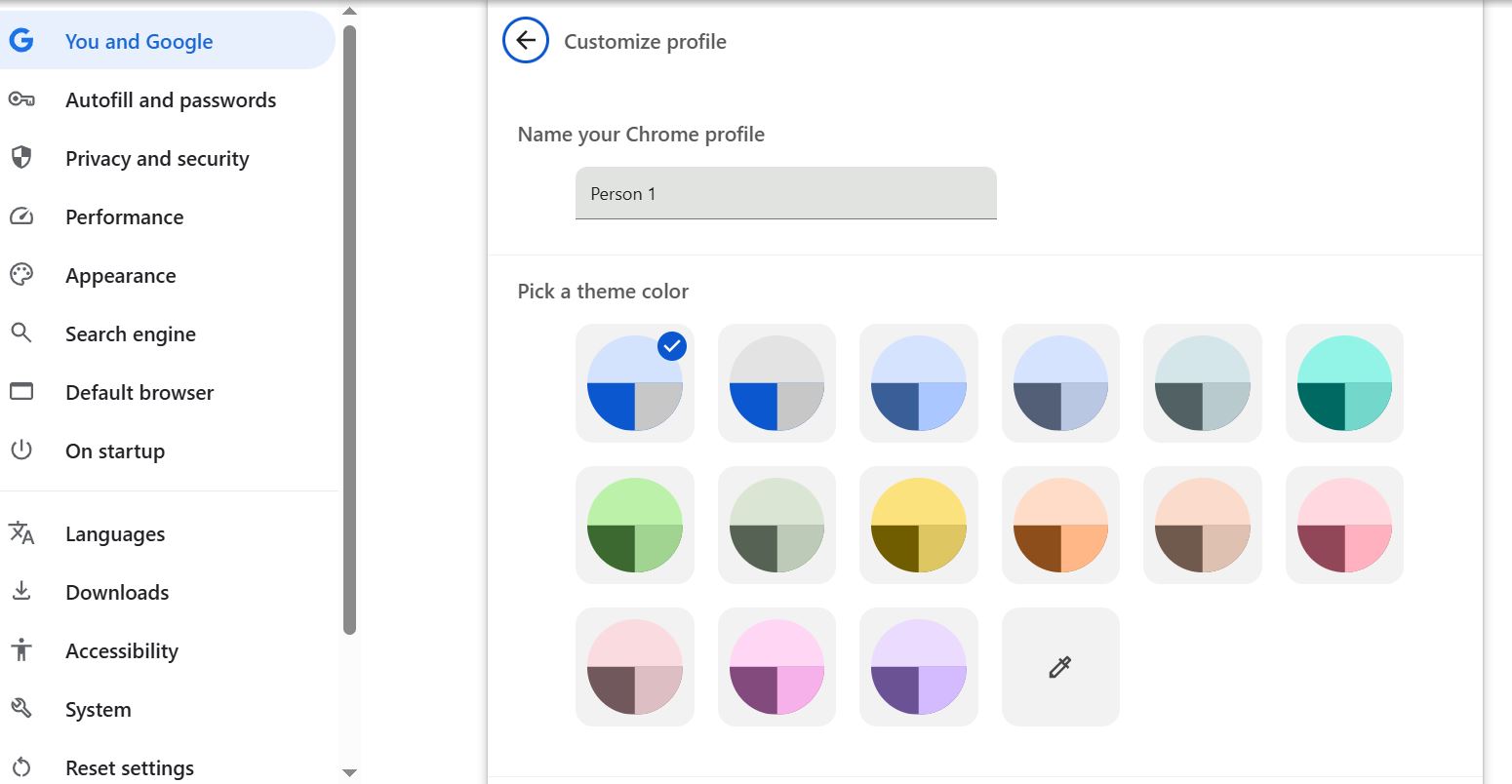Viewport: 1512px width, 784px height.
Task: Click the palette icon for Appearance
Action: 21,275
